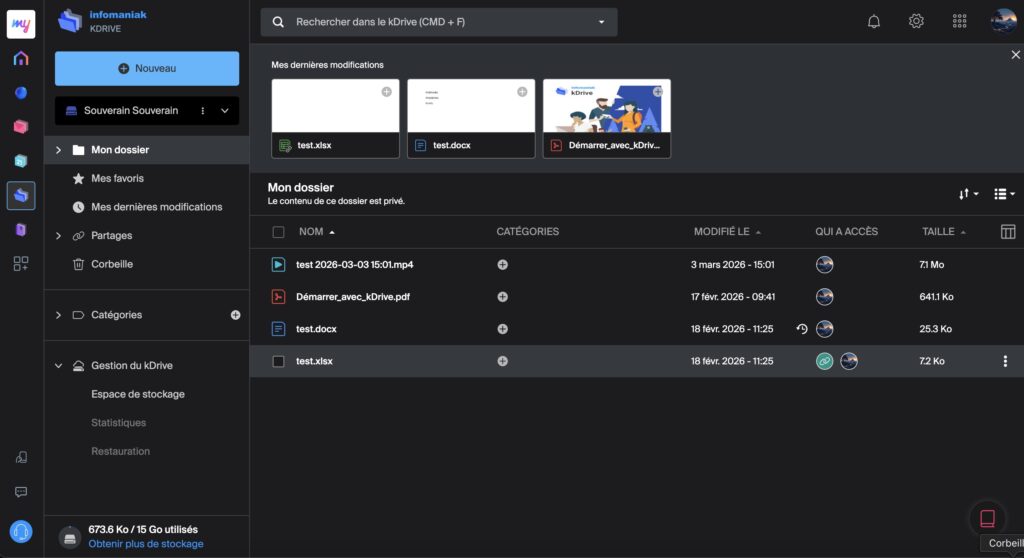Image resolution: width=1024 pixels, height=558 pixels.
Task: Check the test.xlsx row checkbox
Action: click(x=278, y=361)
